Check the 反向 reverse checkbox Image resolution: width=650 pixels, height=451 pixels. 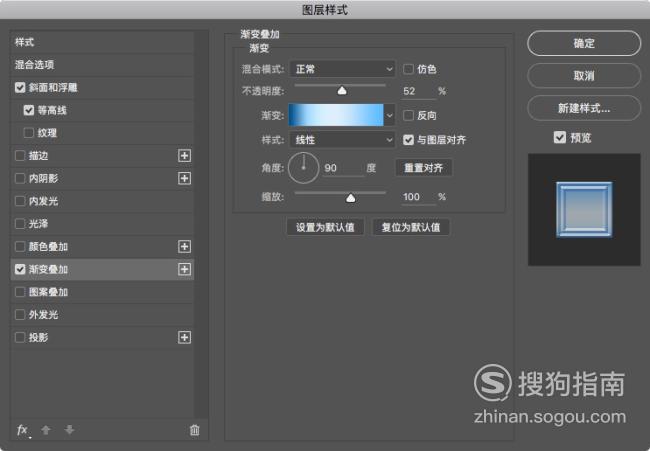coord(408,115)
